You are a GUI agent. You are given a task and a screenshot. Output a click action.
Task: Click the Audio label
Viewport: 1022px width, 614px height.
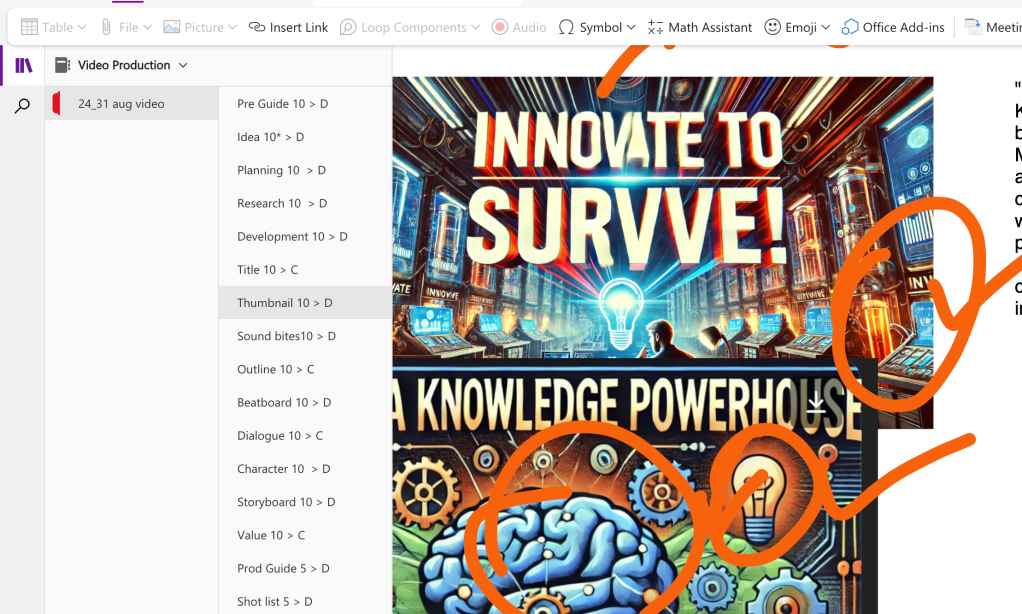pos(529,27)
